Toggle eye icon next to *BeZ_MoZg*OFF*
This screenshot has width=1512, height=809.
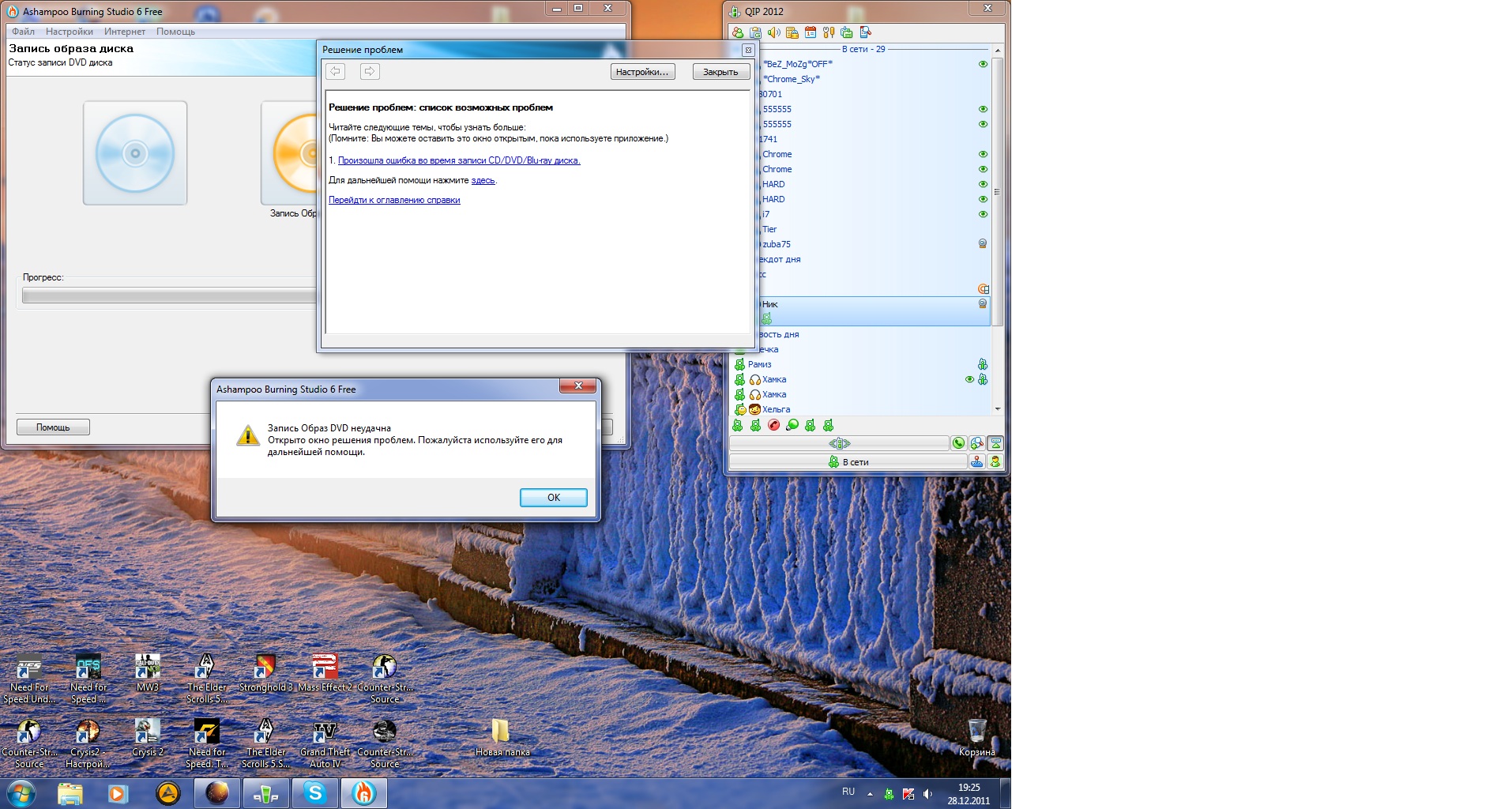point(983,64)
